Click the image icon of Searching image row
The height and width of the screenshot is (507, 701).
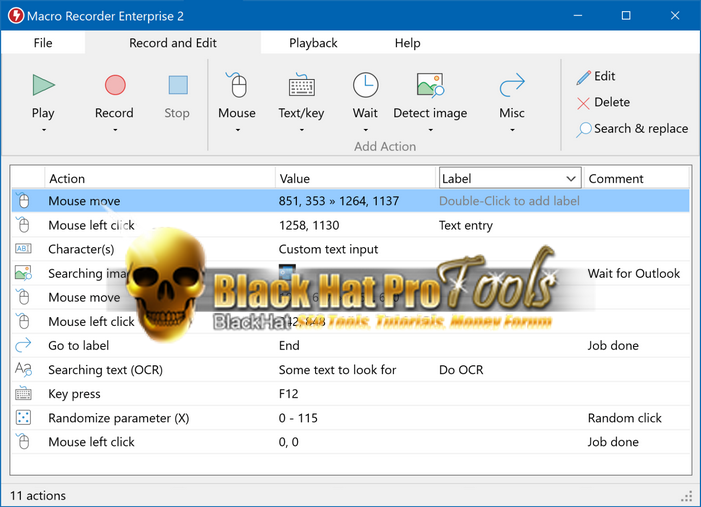(x=23, y=273)
